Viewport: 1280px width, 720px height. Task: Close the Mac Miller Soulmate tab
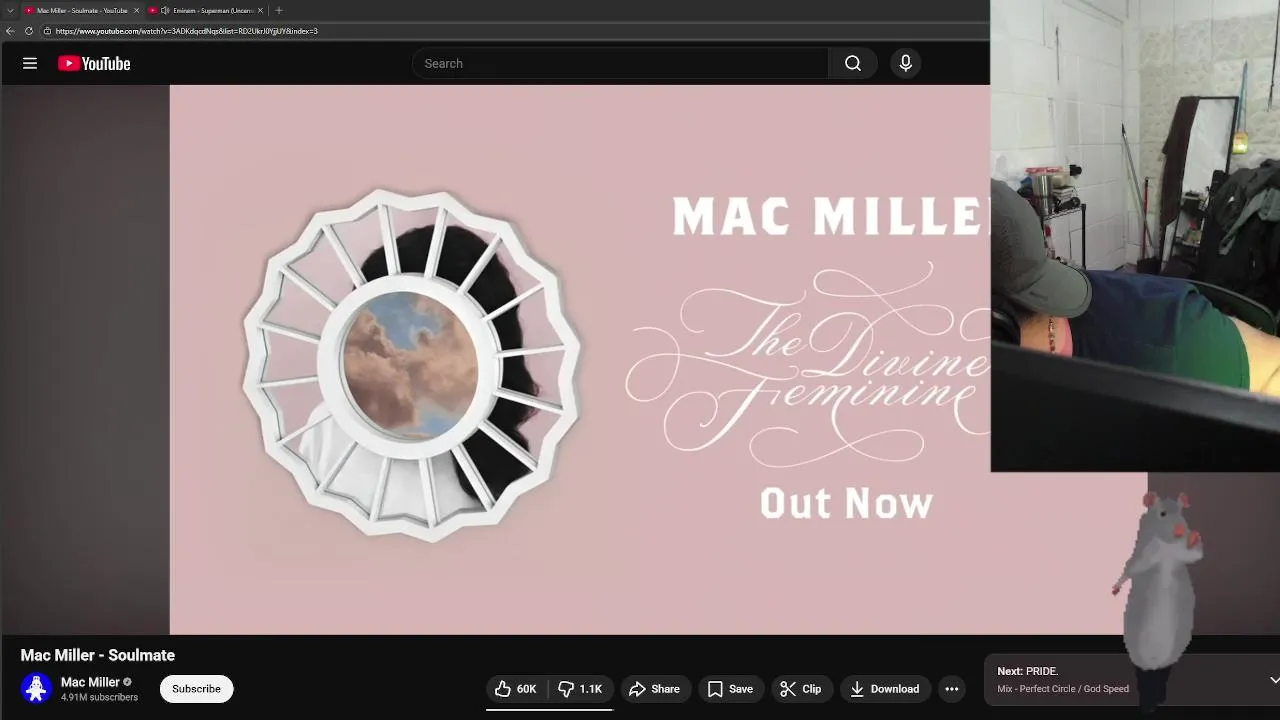tap(137, 10)
